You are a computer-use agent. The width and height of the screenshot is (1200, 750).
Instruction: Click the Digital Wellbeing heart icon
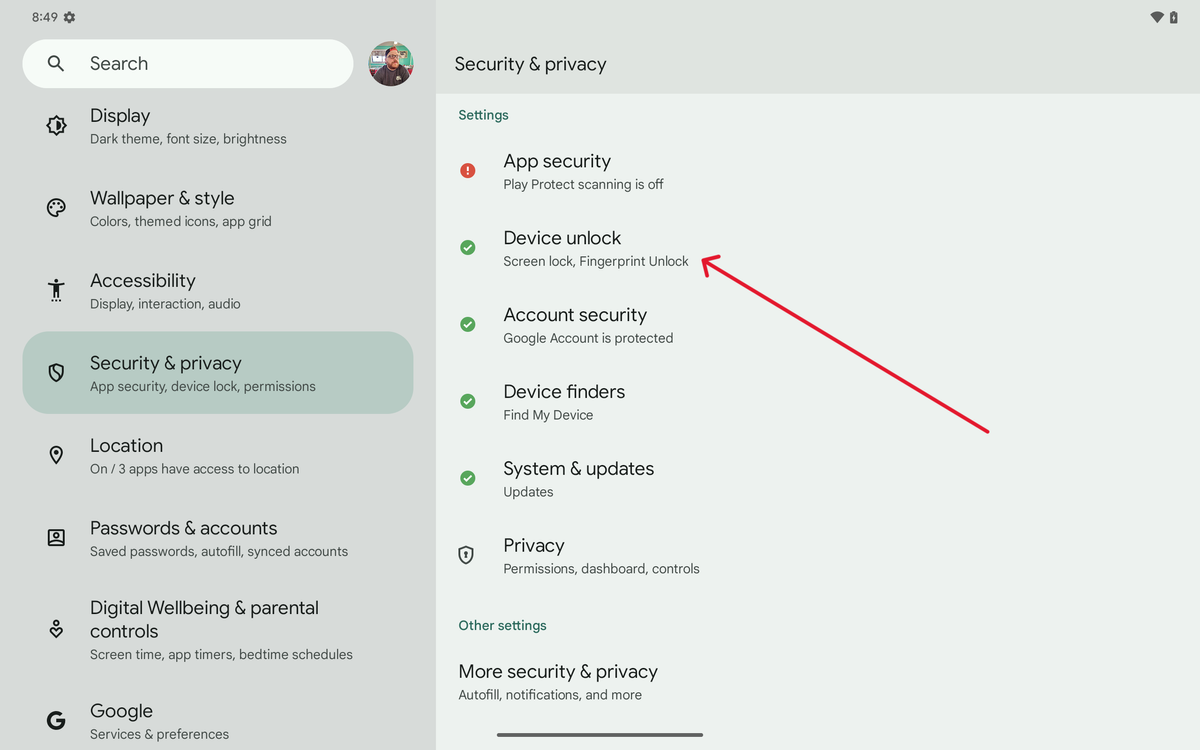(56, 629)
